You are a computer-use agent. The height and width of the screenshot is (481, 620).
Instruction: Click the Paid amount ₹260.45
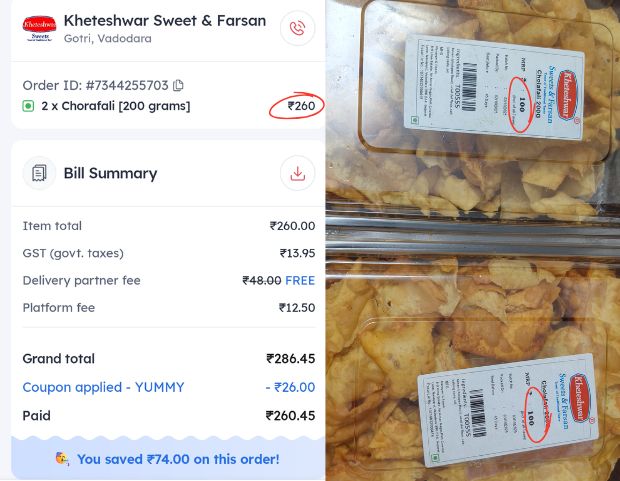pos(290,415)
